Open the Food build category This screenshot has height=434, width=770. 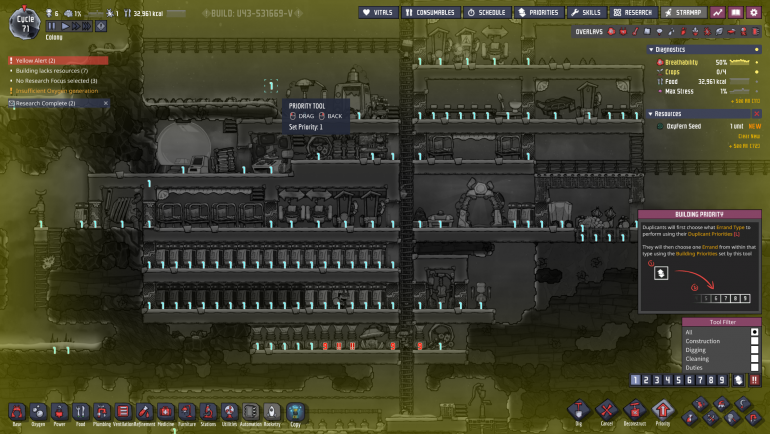81,412
